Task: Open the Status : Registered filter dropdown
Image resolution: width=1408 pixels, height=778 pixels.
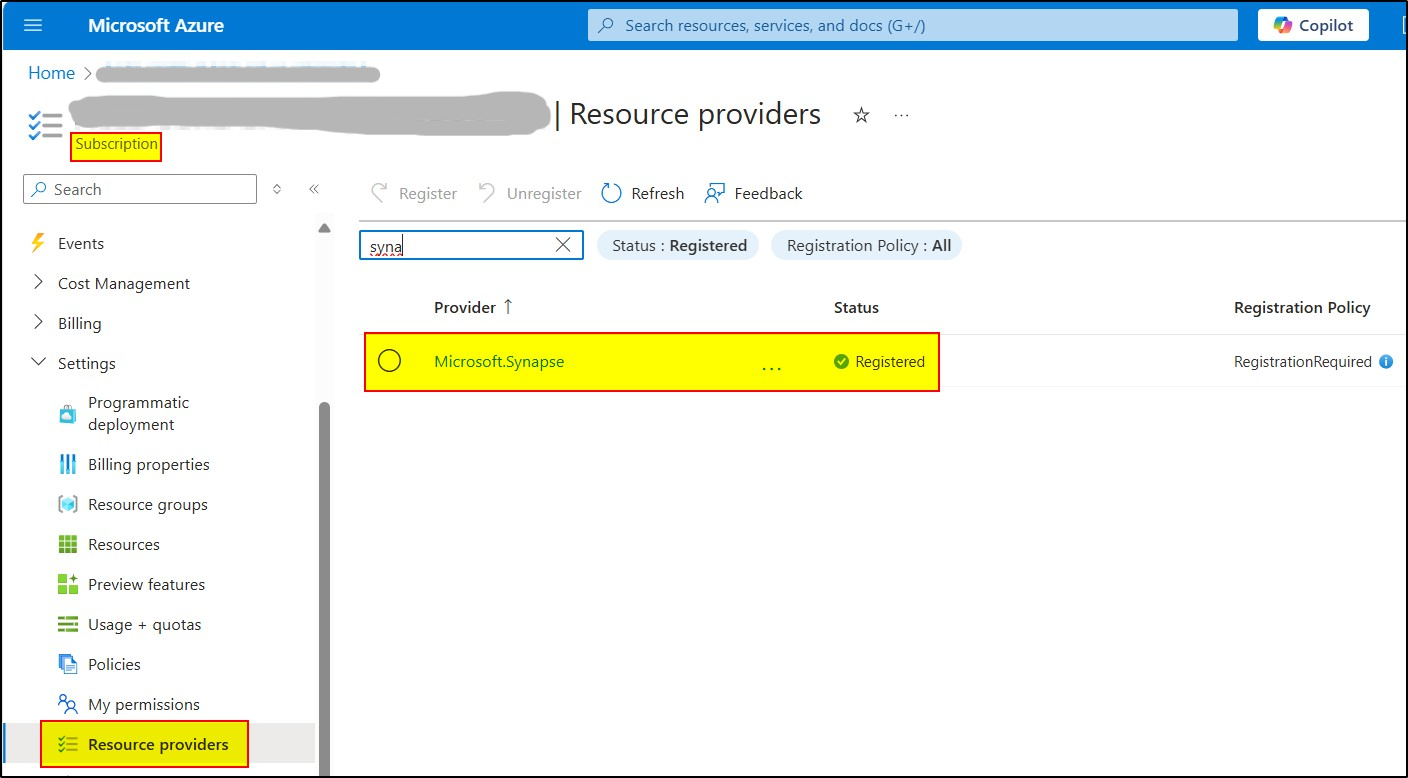Action: click(x=677, y=245)
